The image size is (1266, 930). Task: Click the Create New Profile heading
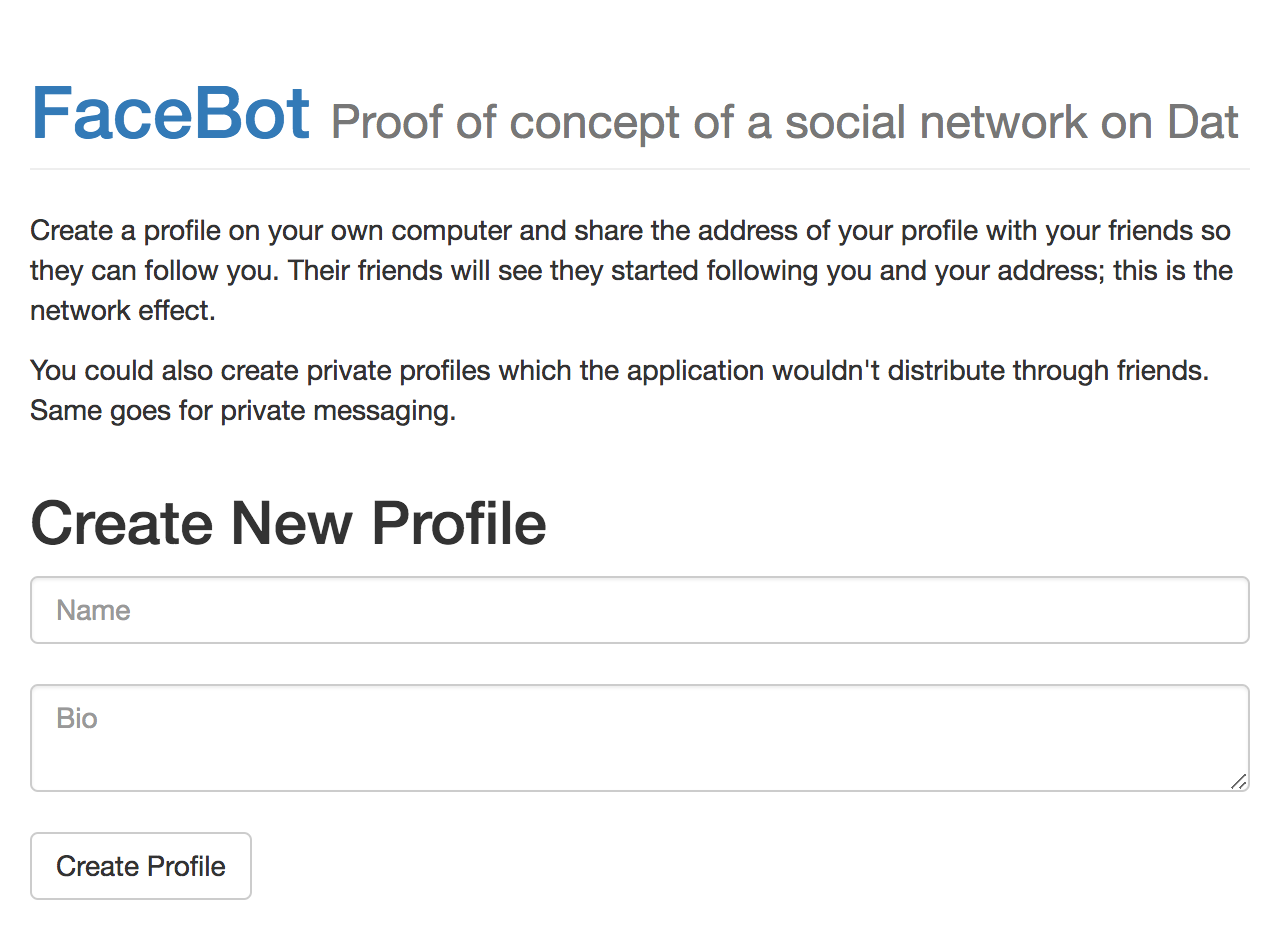(x=288, y=523)
